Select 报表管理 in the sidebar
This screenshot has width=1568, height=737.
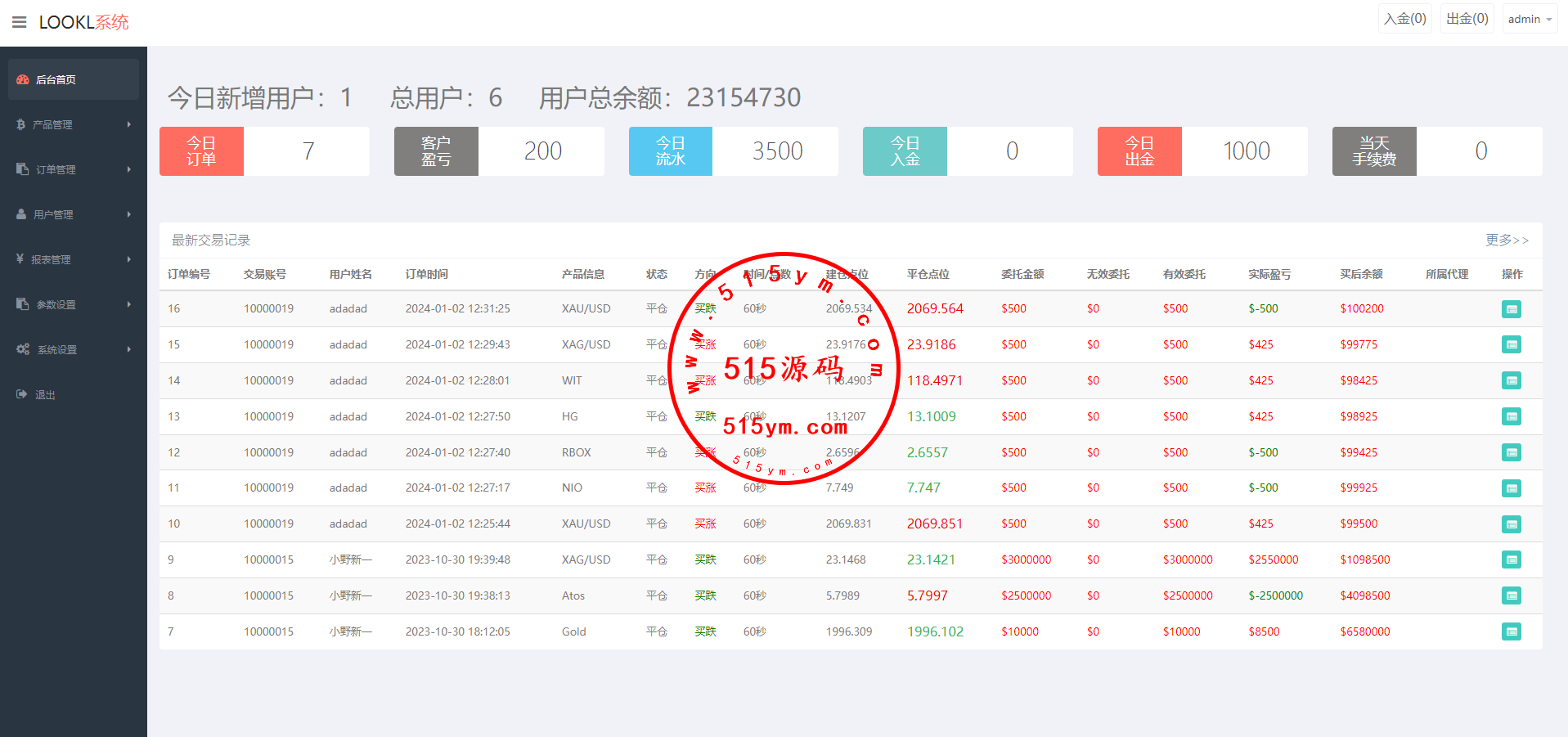point(51,259)
